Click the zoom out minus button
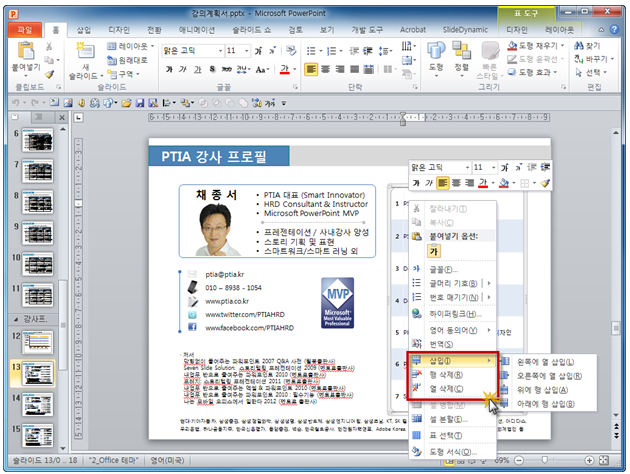The height and width of the screenshot is (474, 630). [x=519, y=460]
